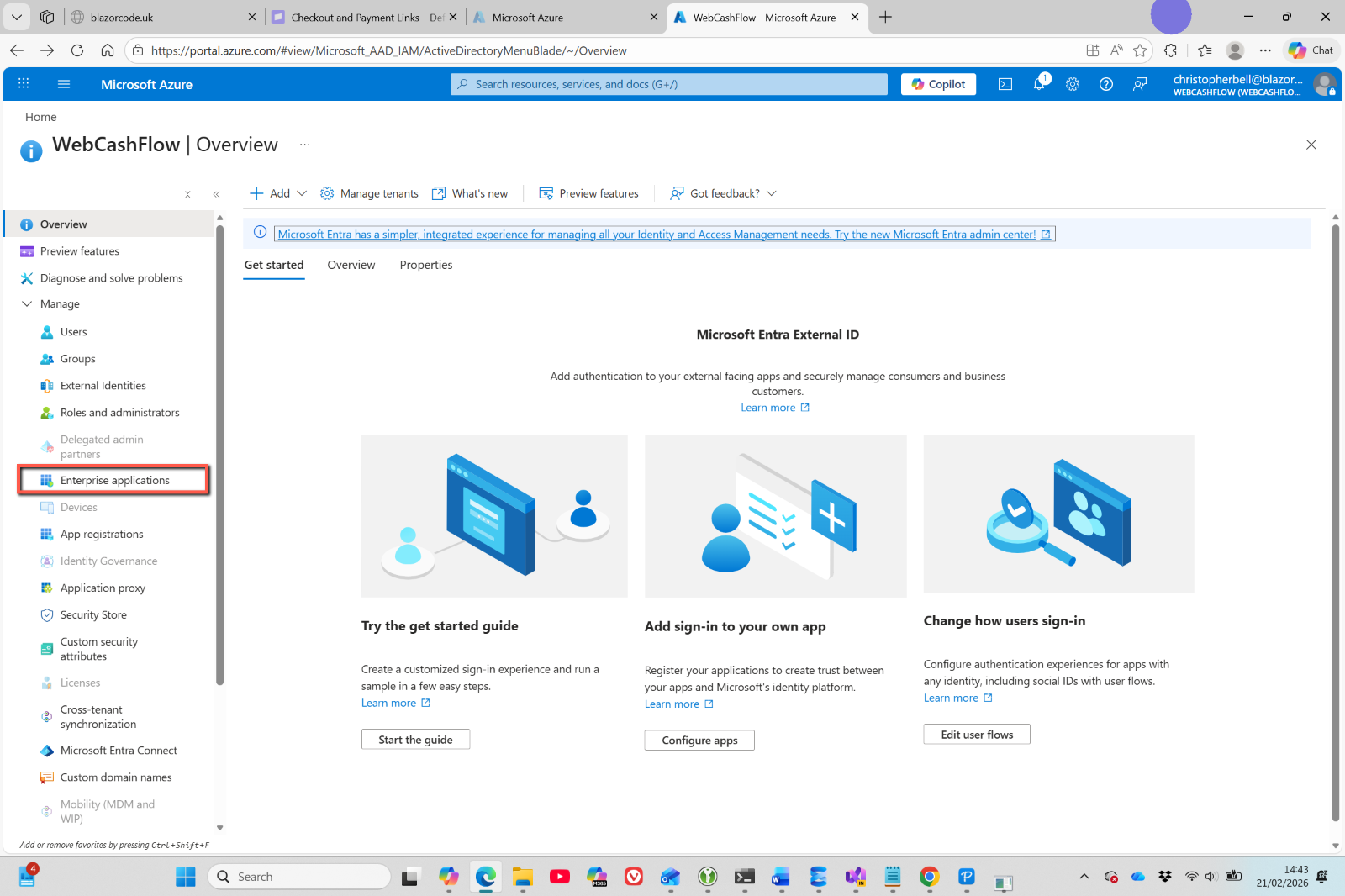Open the Manage tenants toolbar item
The width and height of the screenshot is (1345, 896).
pos(369,193)
